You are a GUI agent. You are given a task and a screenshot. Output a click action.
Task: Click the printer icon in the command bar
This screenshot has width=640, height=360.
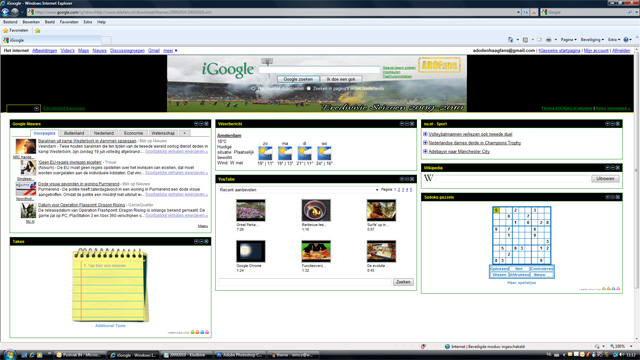pyautogui.click(x=549, y=40)
